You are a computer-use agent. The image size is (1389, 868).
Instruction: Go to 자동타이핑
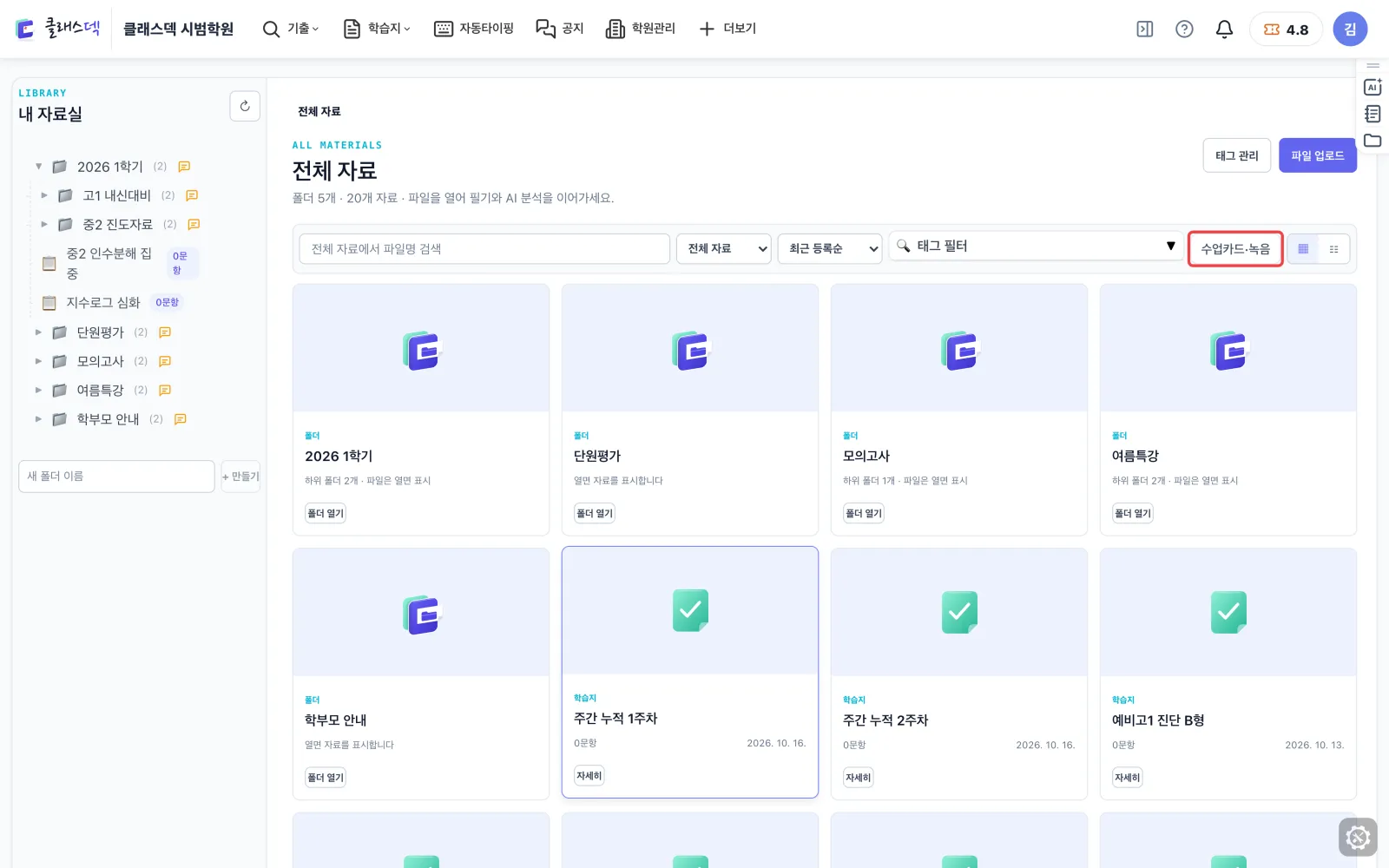474,30
